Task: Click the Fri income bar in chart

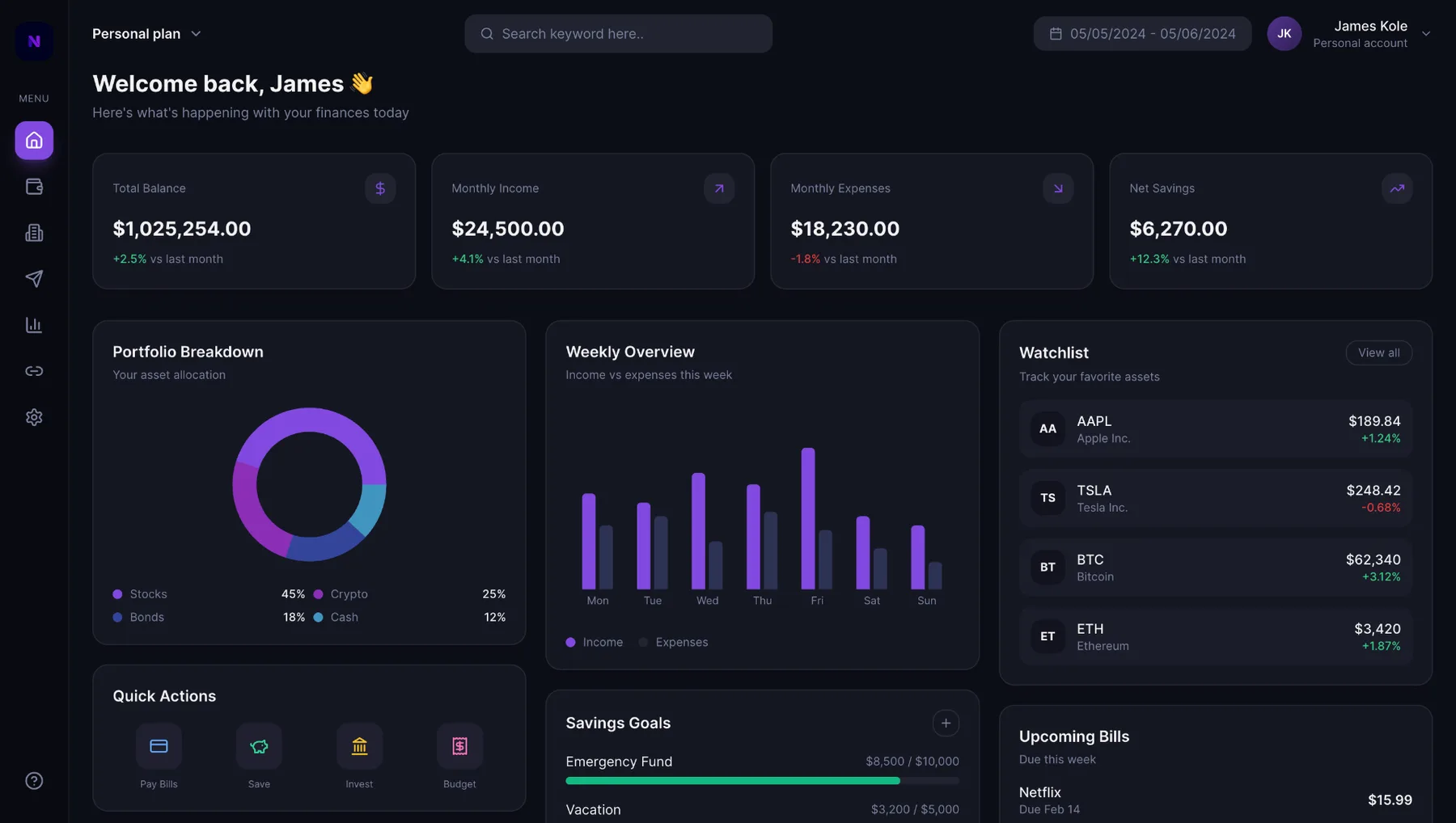Action: pyautogui.click(x=807, y=518)
